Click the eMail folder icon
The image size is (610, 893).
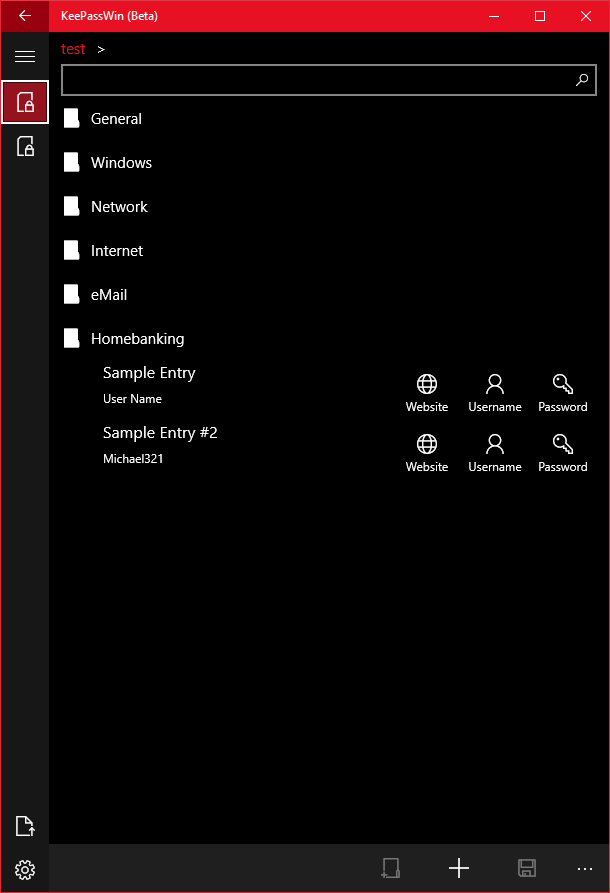click(71, 294)
